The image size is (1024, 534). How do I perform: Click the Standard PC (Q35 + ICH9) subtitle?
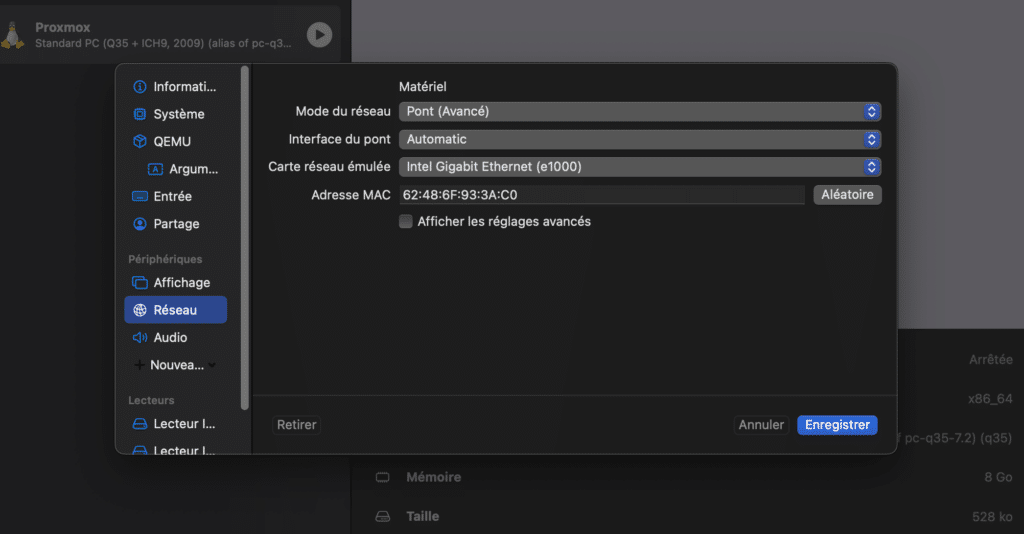tap(163, 43)
